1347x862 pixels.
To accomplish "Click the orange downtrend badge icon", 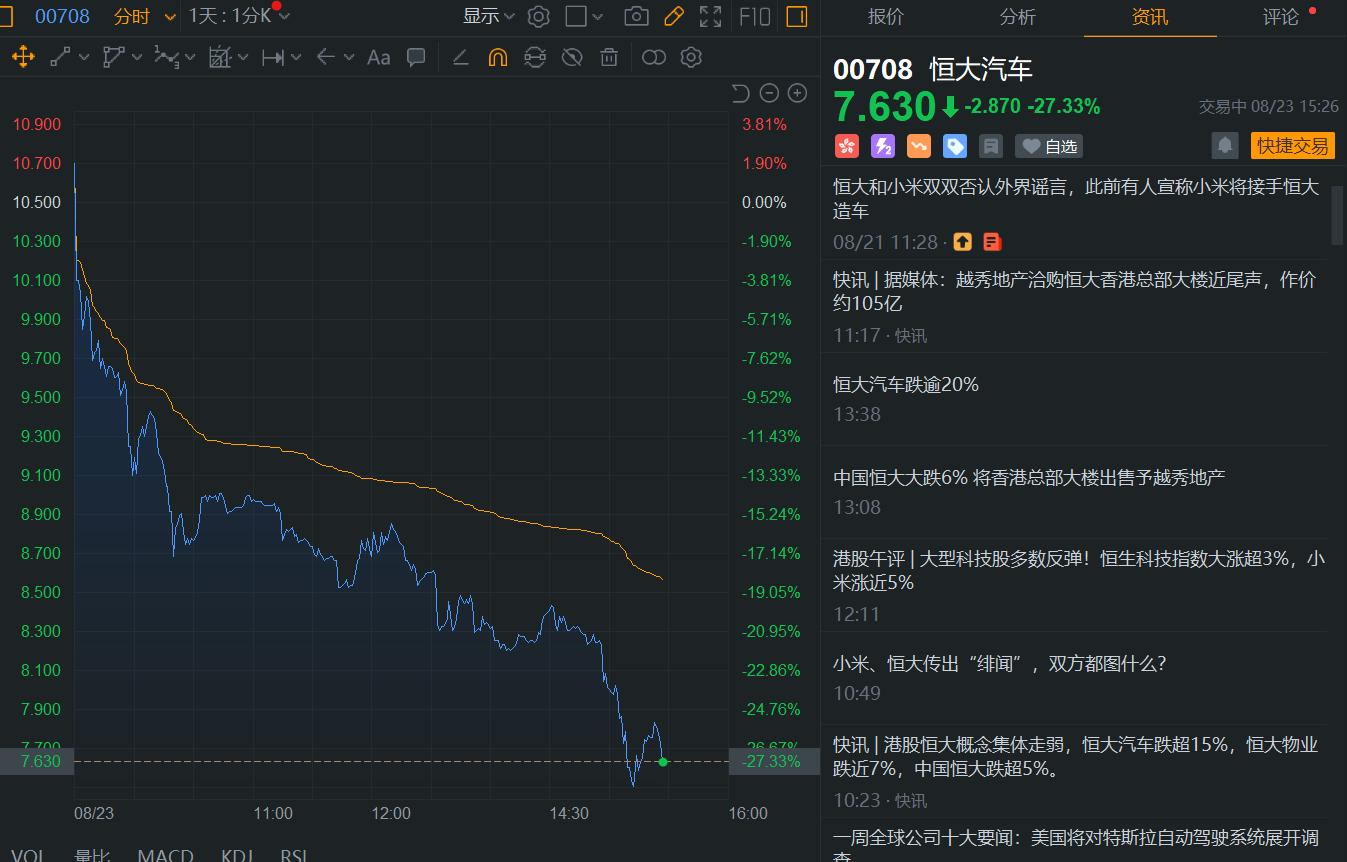I will 919,146.
